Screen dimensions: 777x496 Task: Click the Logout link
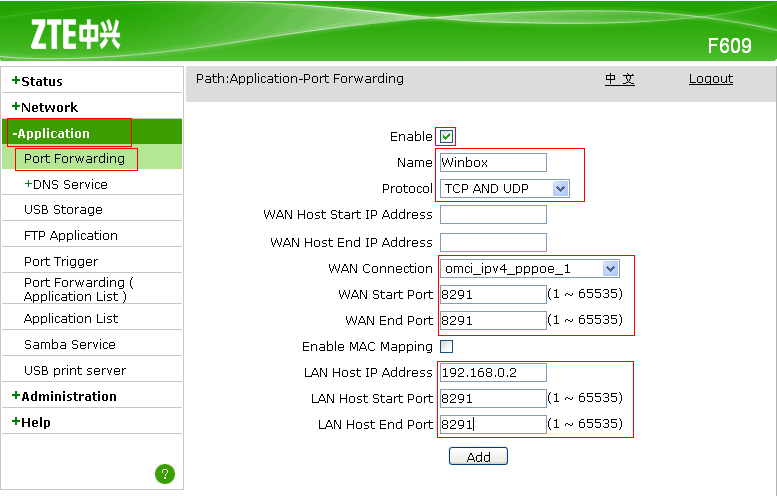click(711, 79)
